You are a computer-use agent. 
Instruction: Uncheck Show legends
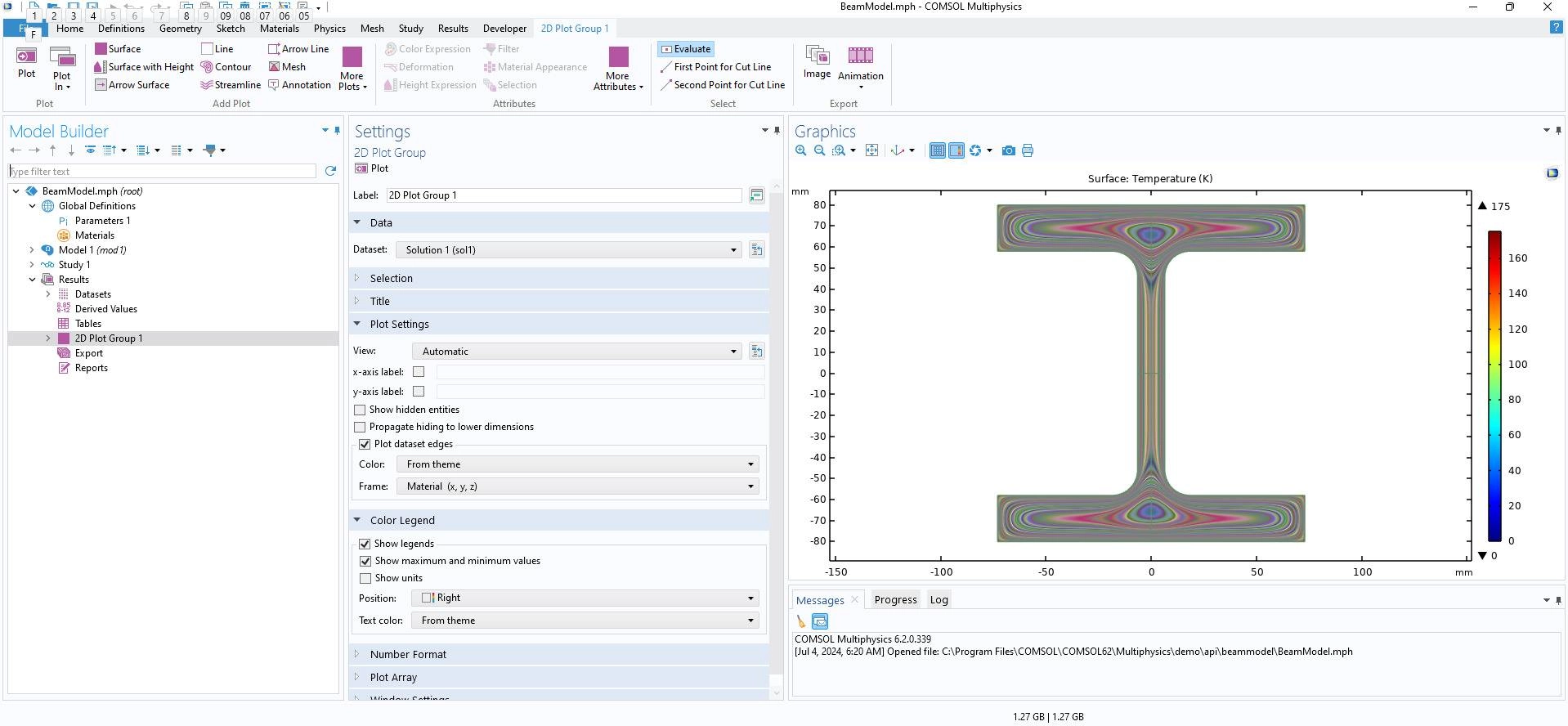click(365, 544)
